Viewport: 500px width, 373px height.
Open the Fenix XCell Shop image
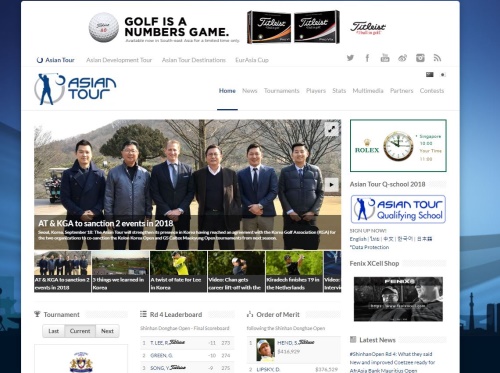(x=398, y=299)
